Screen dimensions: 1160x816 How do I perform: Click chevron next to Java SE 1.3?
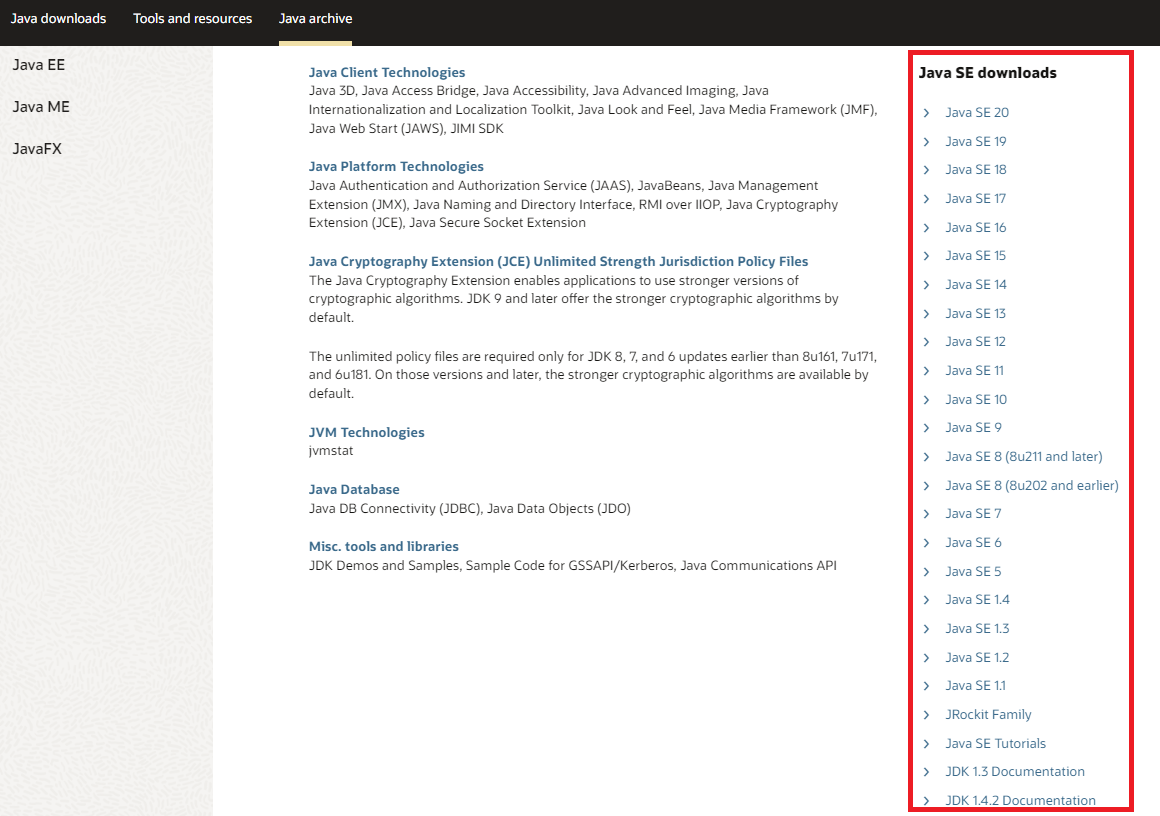[926, 628]
